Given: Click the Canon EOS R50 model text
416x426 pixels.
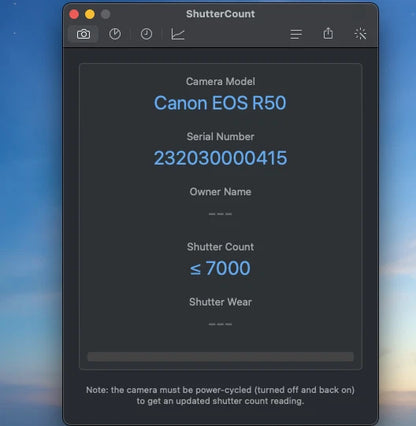Looking at the screenshot, I should click(220, 103).
